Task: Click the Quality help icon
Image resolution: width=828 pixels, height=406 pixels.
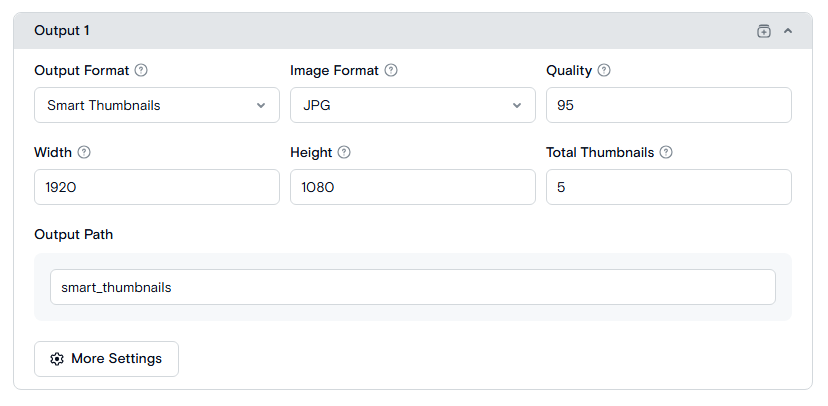Action: coord(604,70)
